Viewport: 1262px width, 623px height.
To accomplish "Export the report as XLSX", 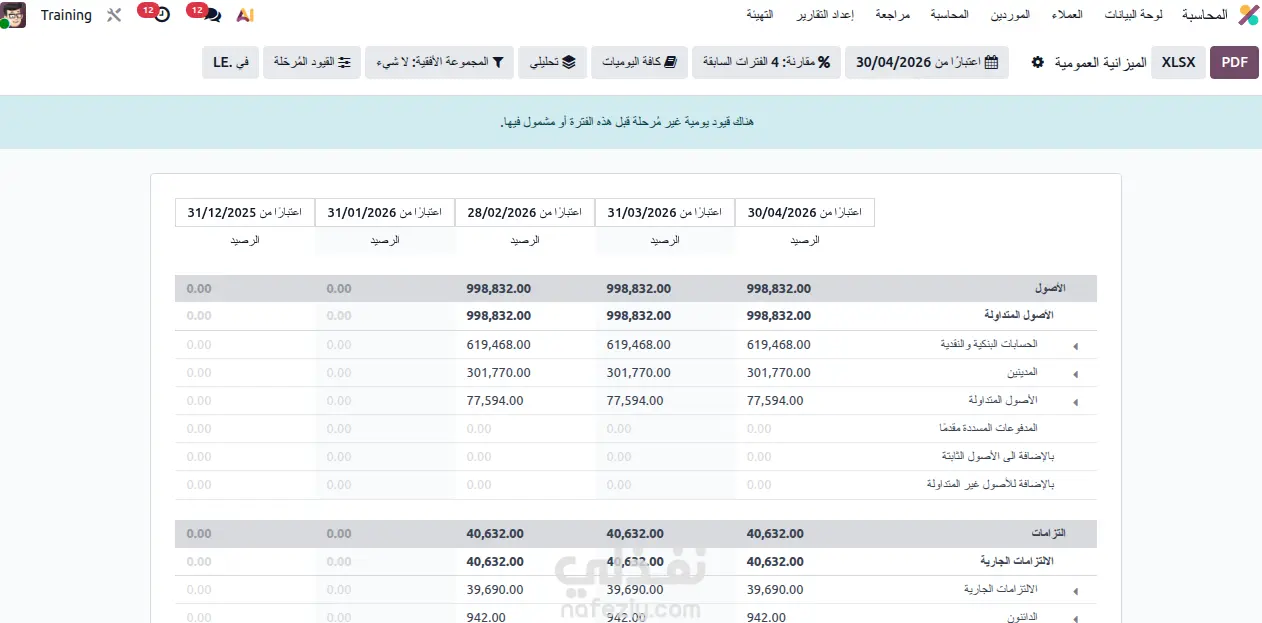I will tap(1178, 62).
